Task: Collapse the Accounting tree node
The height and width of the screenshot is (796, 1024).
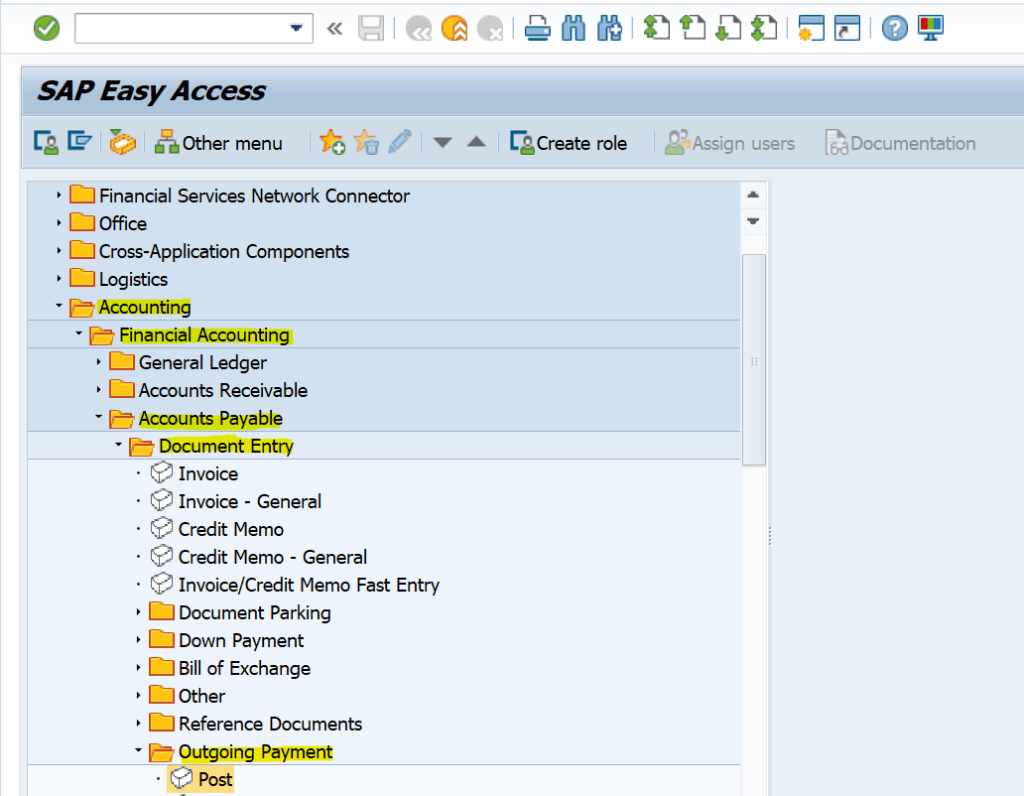Action: (x=59, y=307)
